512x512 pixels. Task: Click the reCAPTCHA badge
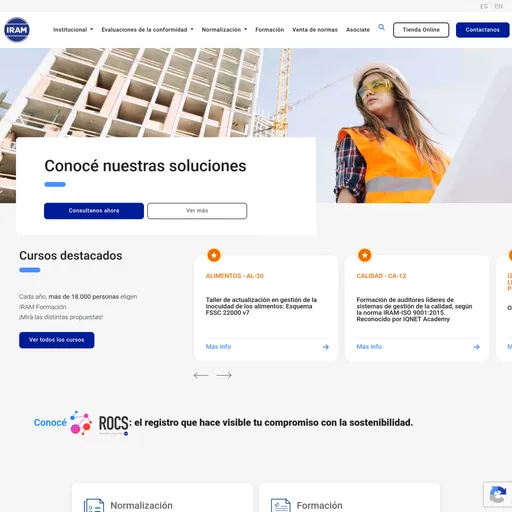[498, 494]
